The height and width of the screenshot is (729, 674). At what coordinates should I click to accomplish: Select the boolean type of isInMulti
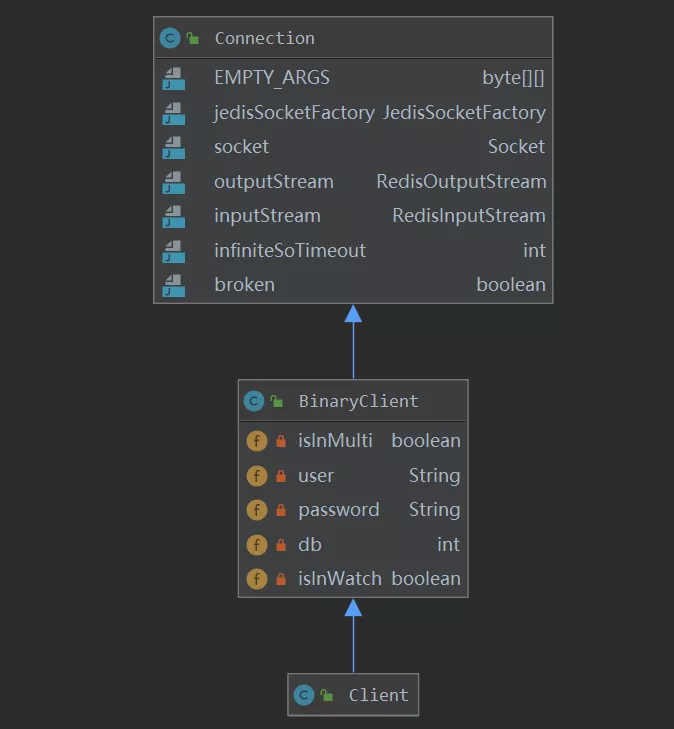(x=426, y=441)
